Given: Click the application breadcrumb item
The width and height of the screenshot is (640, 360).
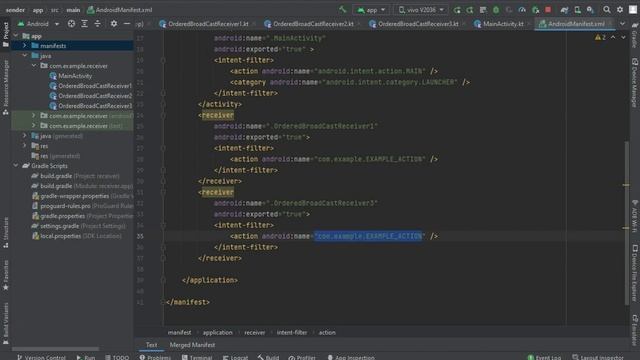Looking at the screenshot, I should pos(218,333).
